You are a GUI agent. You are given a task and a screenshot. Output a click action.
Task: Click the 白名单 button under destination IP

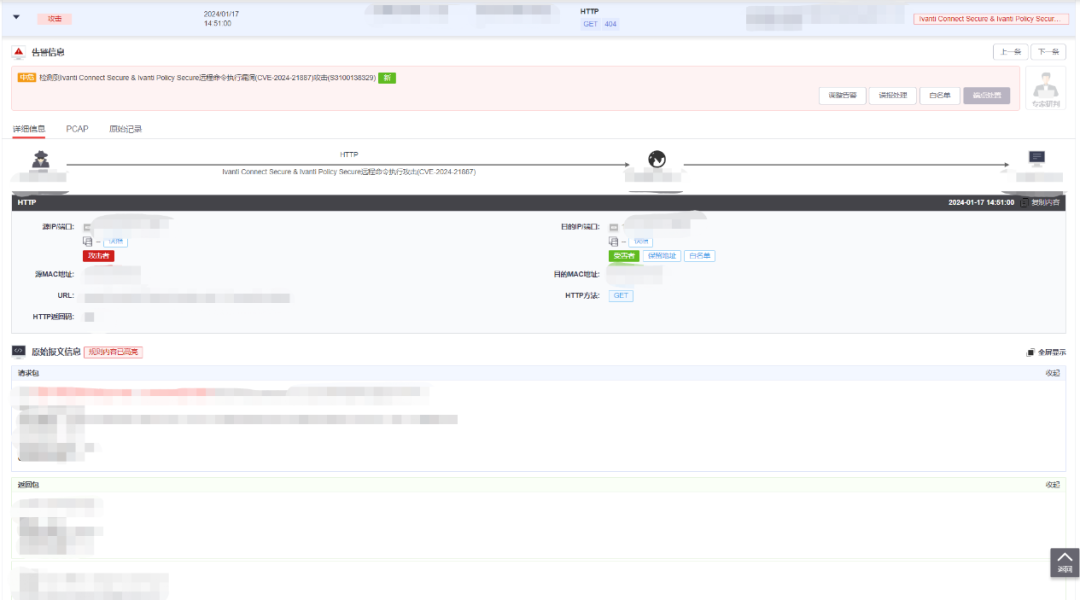click(700, 256)
